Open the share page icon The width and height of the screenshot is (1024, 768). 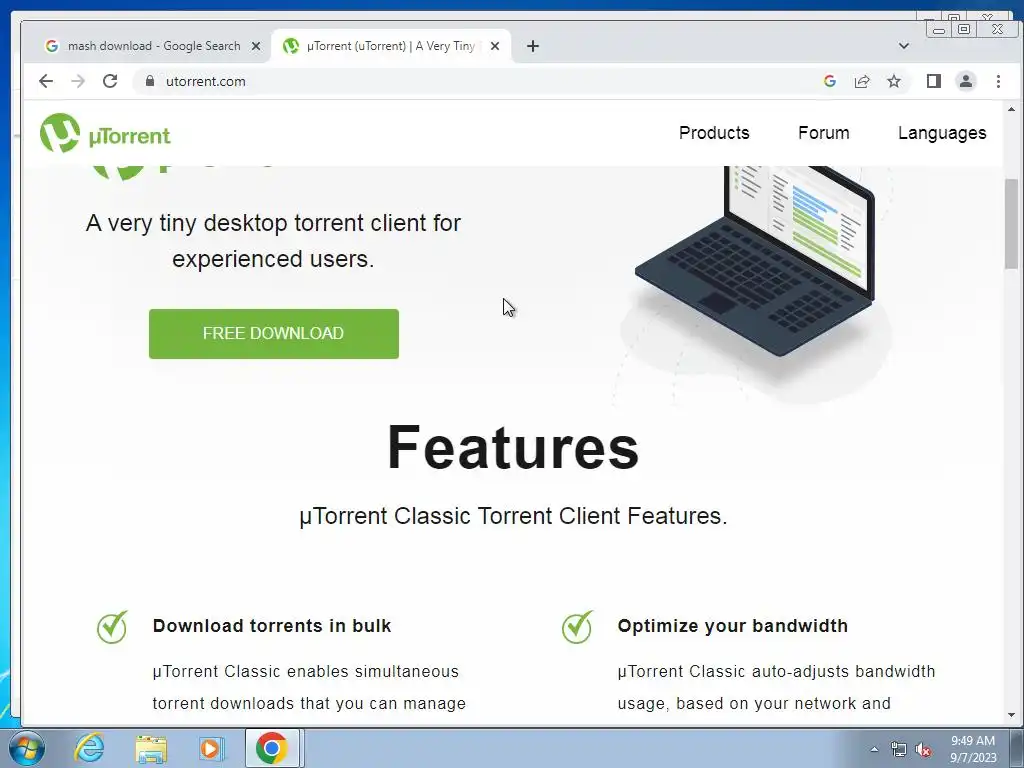pyautogui.click(x=861, y=81)
